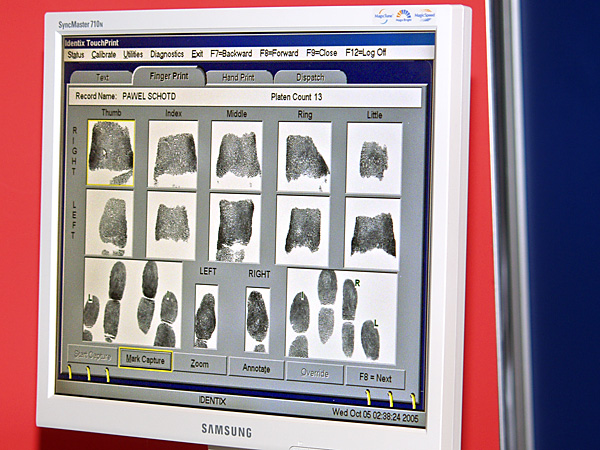Select the left four-finger slap image
The height and width of the screenshot is (450, 600).
(132, 302)
